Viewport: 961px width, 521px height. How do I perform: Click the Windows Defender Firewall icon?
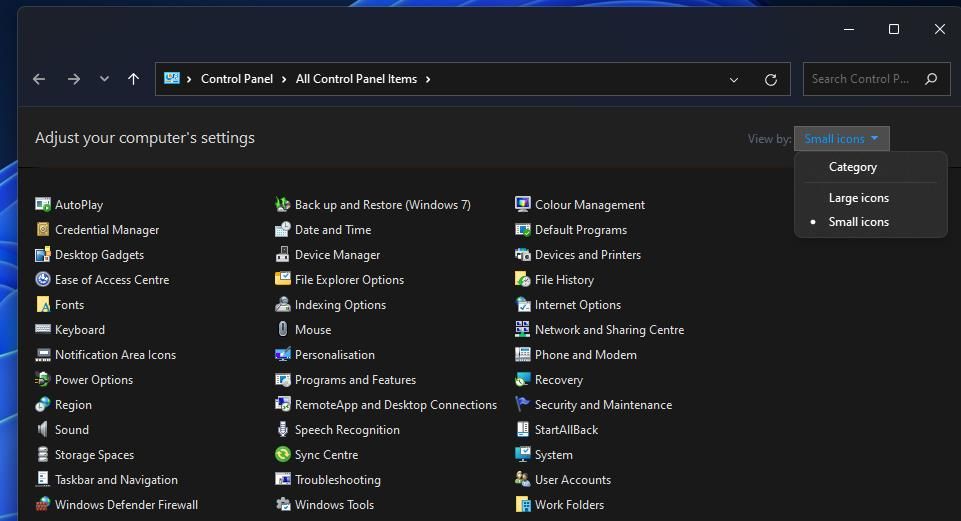point(43,505)
